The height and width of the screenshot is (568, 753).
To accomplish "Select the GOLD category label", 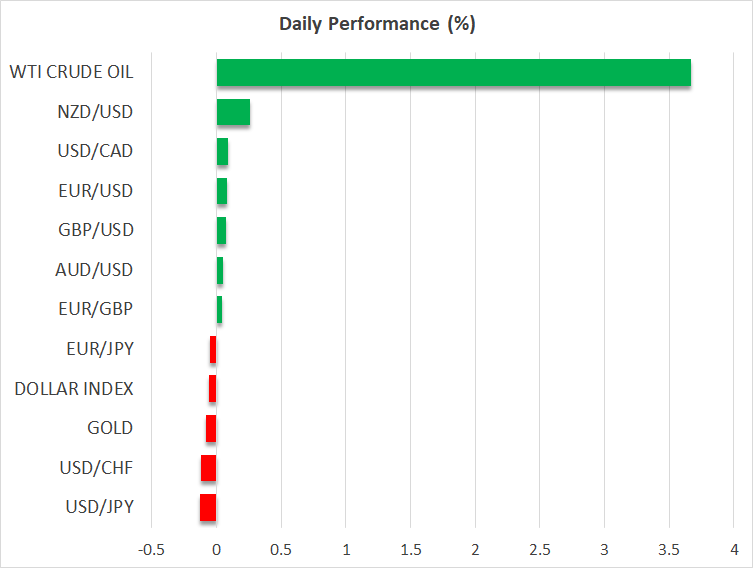I will click(110, 428).
